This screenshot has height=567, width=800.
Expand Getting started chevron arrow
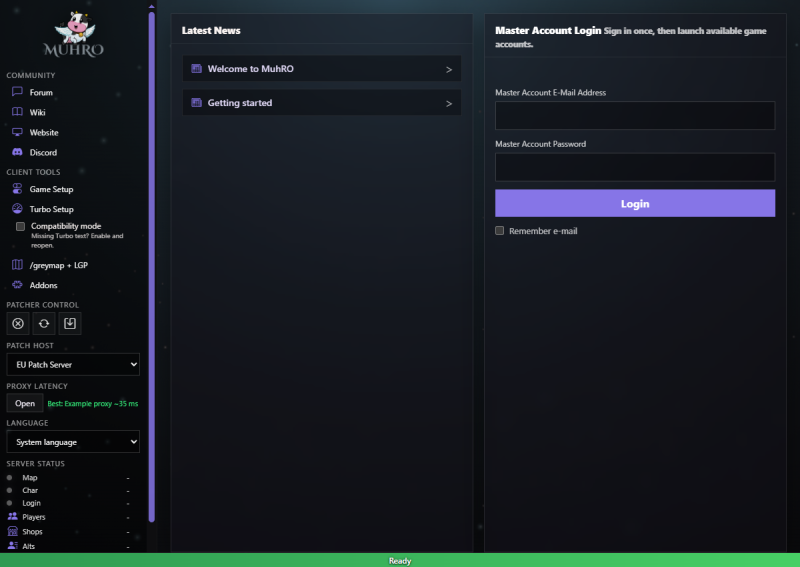coord(449,104)
